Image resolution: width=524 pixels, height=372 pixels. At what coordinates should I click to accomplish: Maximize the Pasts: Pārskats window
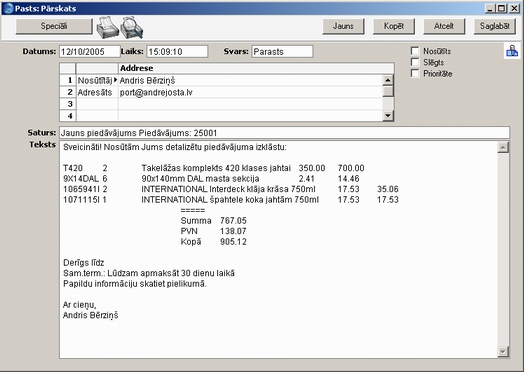pos(502,8)
